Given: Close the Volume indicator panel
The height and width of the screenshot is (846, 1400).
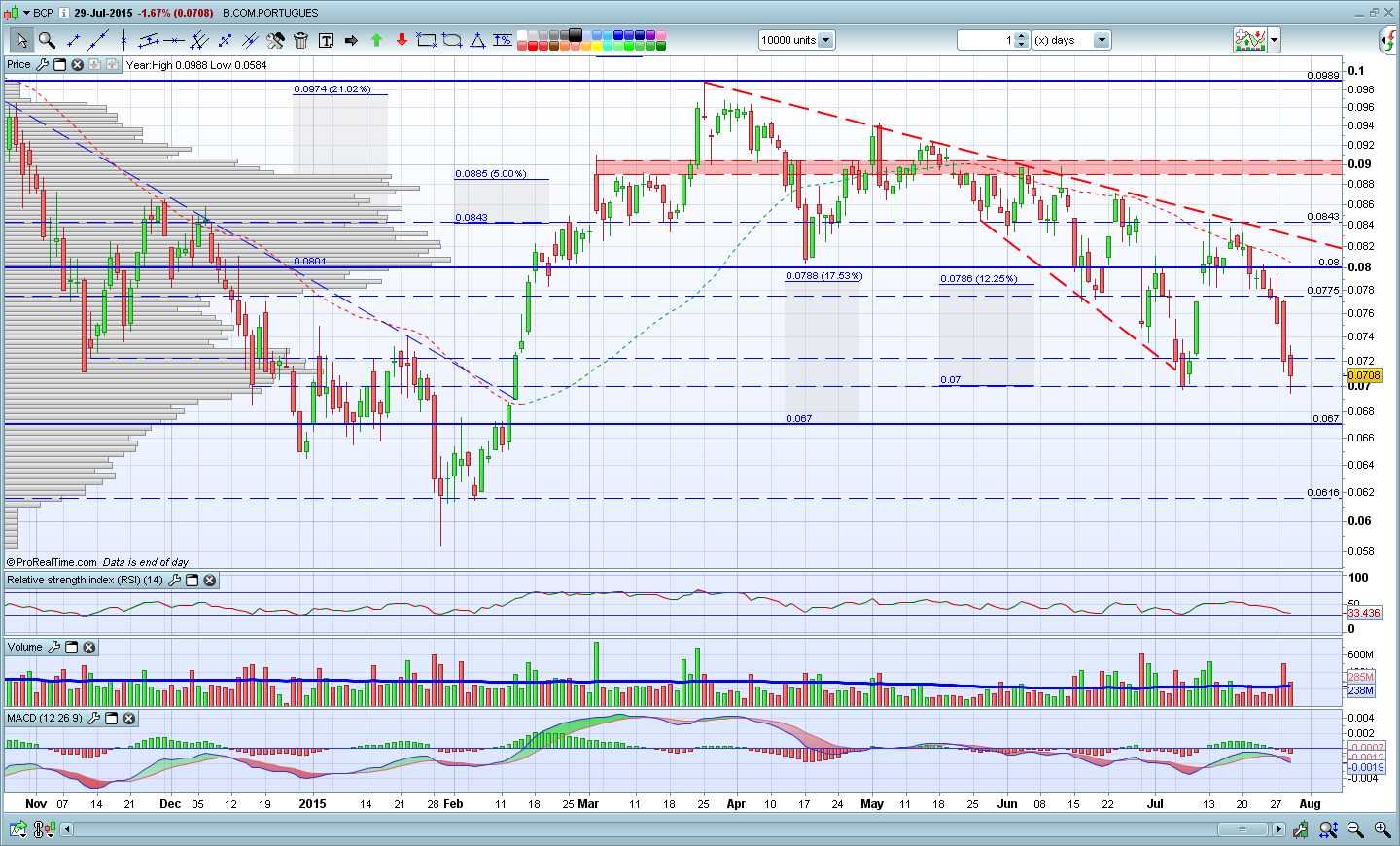Looking at the screenshot, I should (x=88, y=648).
